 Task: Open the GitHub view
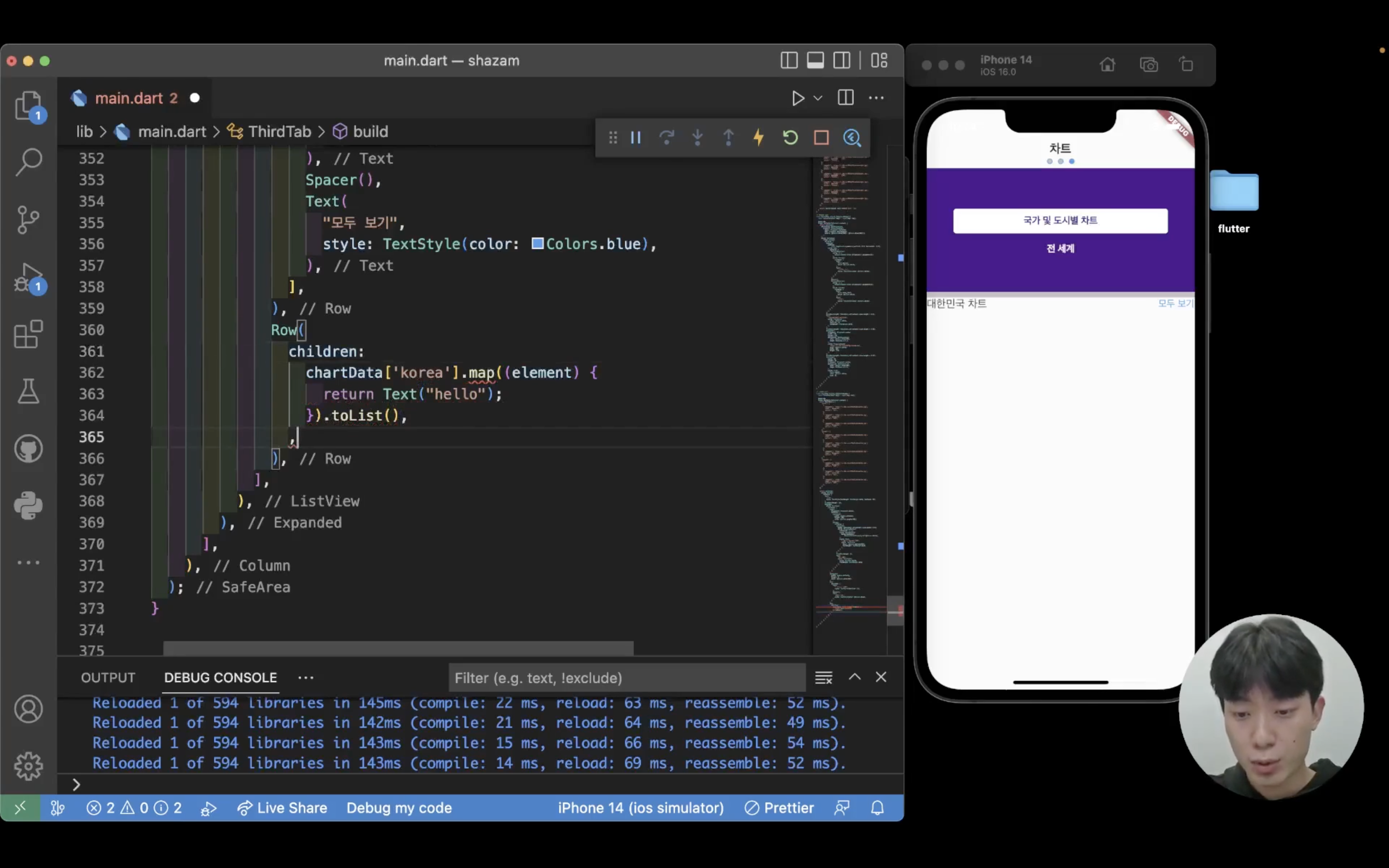(28, 448)
